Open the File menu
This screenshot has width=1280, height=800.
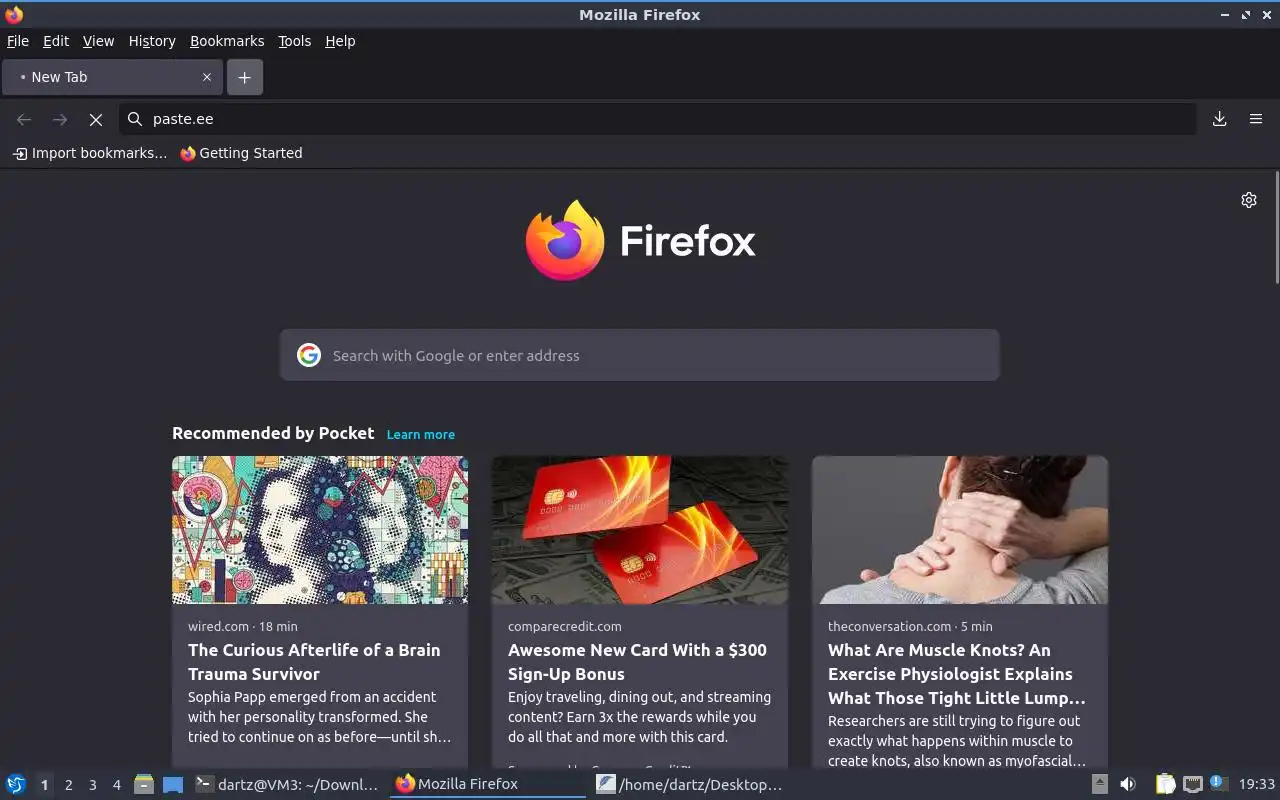pyautogui.click(x=18, y=41)
